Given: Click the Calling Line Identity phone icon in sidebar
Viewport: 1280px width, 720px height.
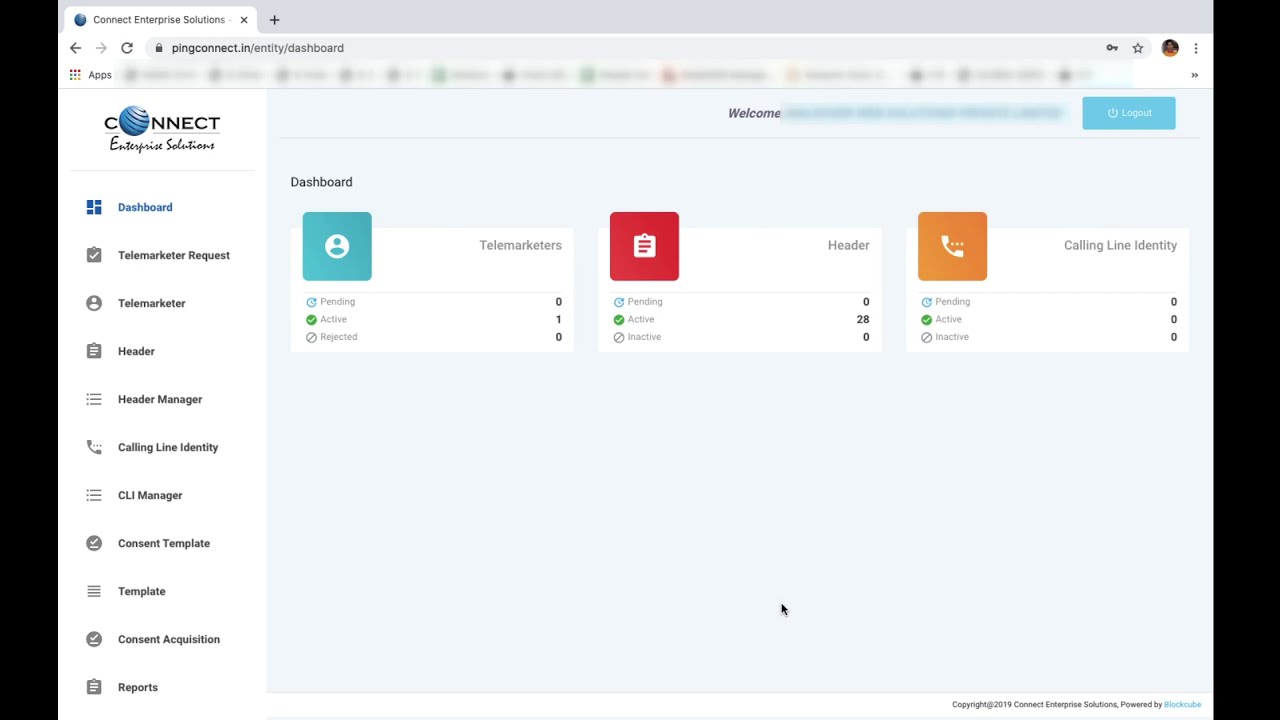Looking at the screenshot, I should coord(94,447).
